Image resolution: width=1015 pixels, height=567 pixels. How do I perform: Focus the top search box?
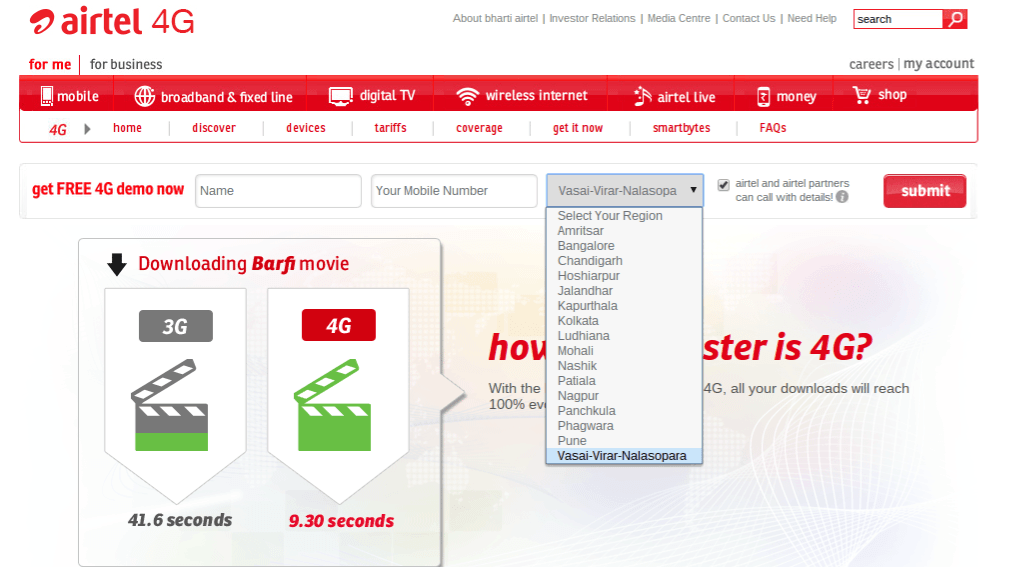pos(898,19)
